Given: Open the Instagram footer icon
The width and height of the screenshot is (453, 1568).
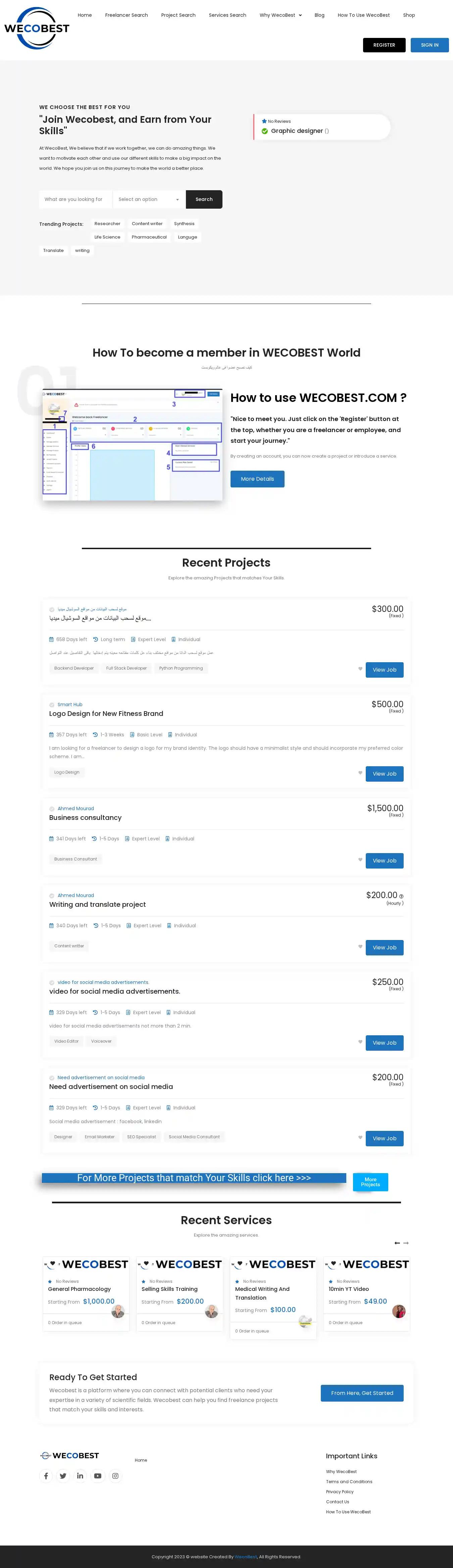Looking at the screenshot, I should click(115, 1475).
